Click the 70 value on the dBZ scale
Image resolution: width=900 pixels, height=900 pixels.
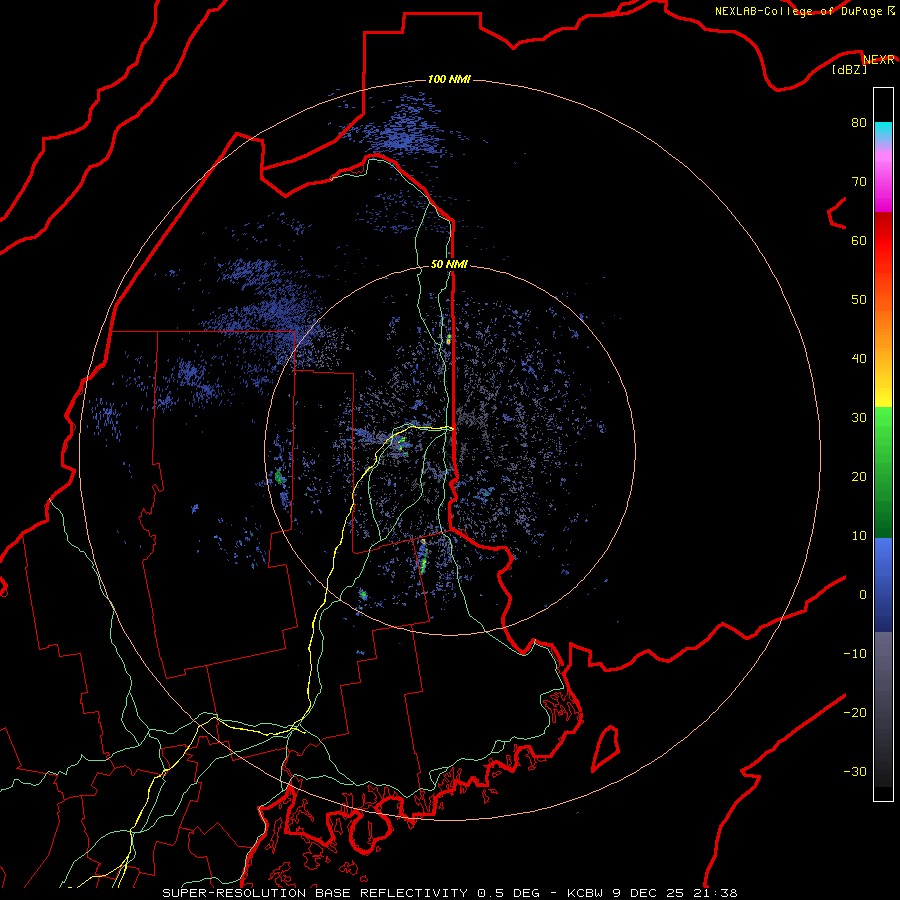pyautogui.click(x=859, y=181)
